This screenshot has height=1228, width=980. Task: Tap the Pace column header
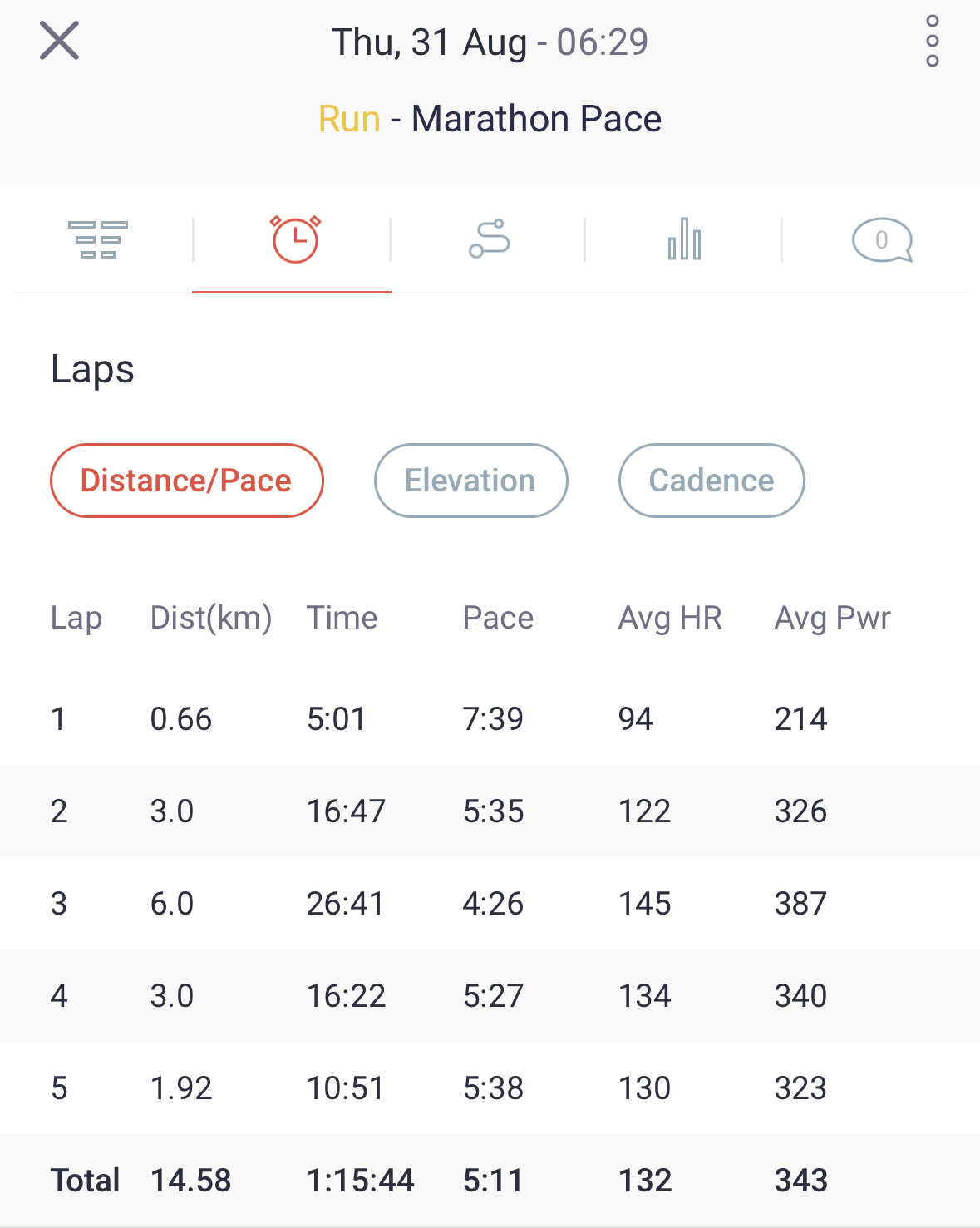pos(498,618)
